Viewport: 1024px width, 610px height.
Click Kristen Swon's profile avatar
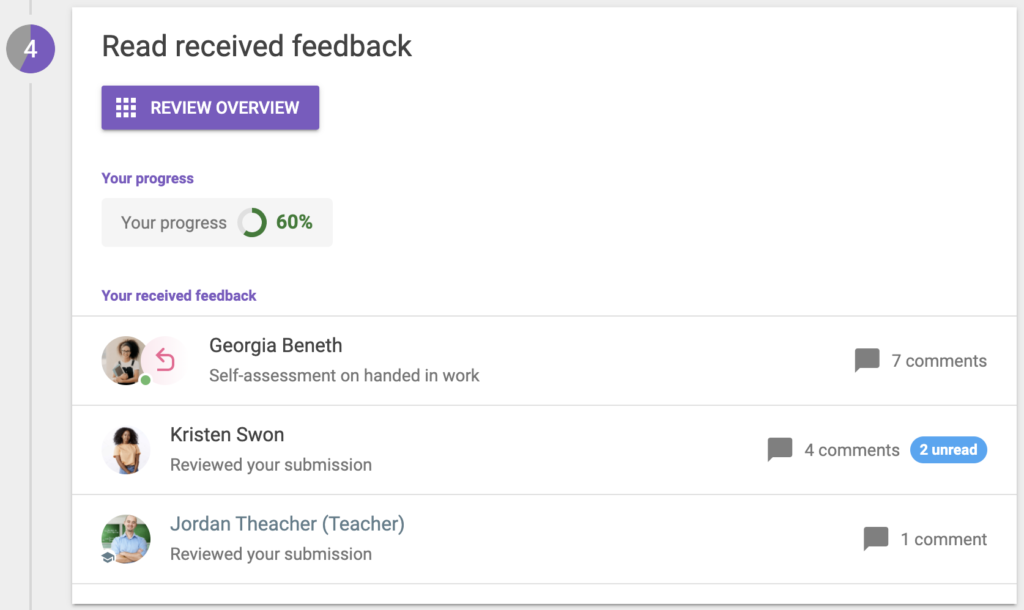pyautogui.click(x=126, y=450)
